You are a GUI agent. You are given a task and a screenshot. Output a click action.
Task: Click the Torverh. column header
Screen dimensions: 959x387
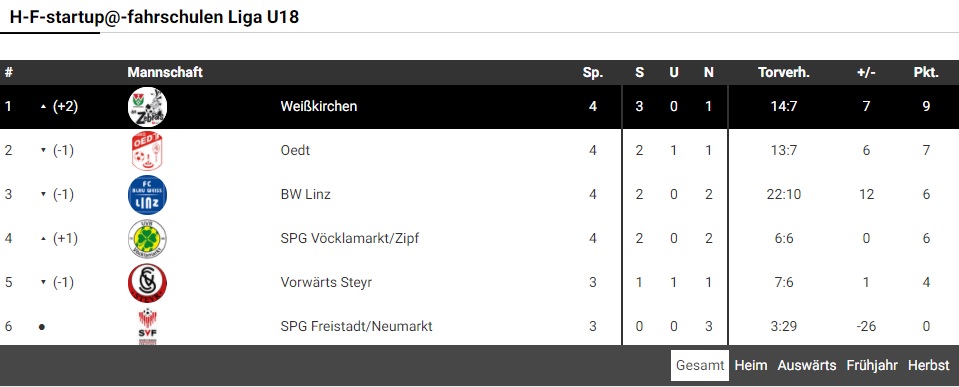point(784,72)
